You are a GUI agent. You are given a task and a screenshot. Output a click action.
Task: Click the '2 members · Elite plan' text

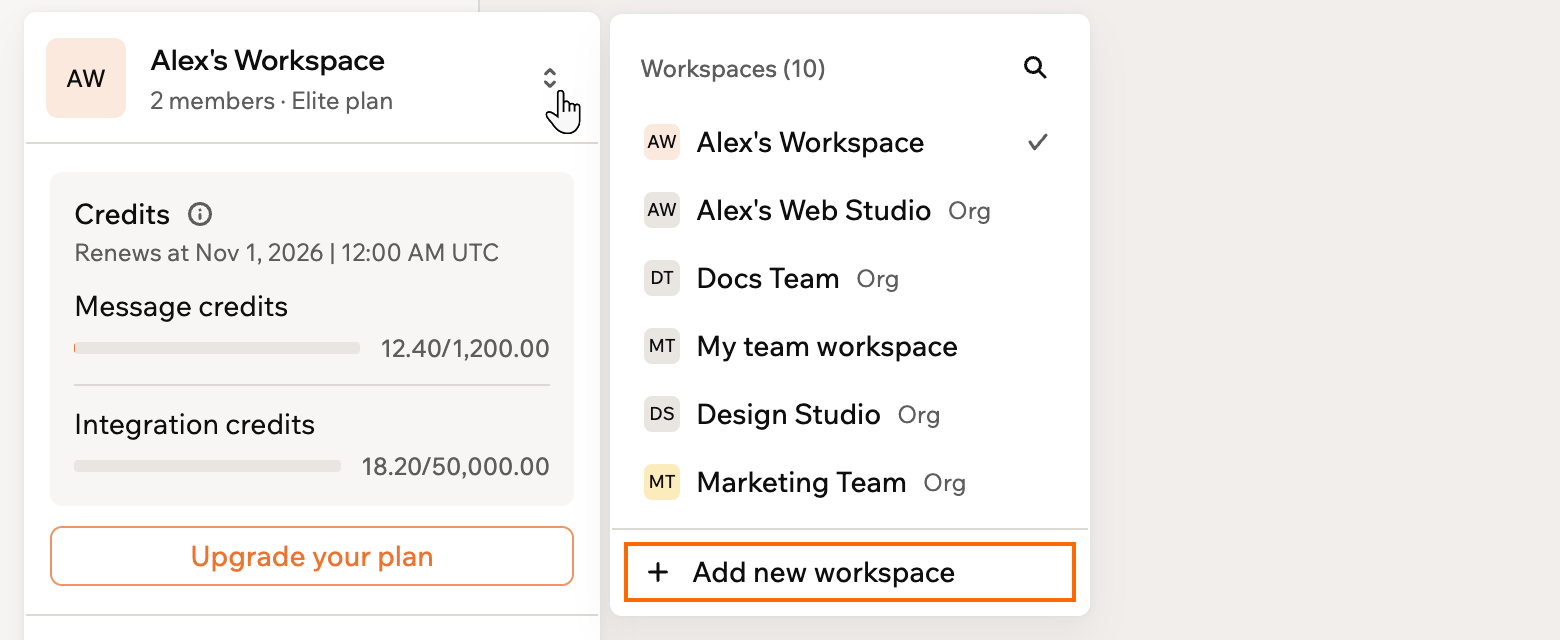coord(272,101)
